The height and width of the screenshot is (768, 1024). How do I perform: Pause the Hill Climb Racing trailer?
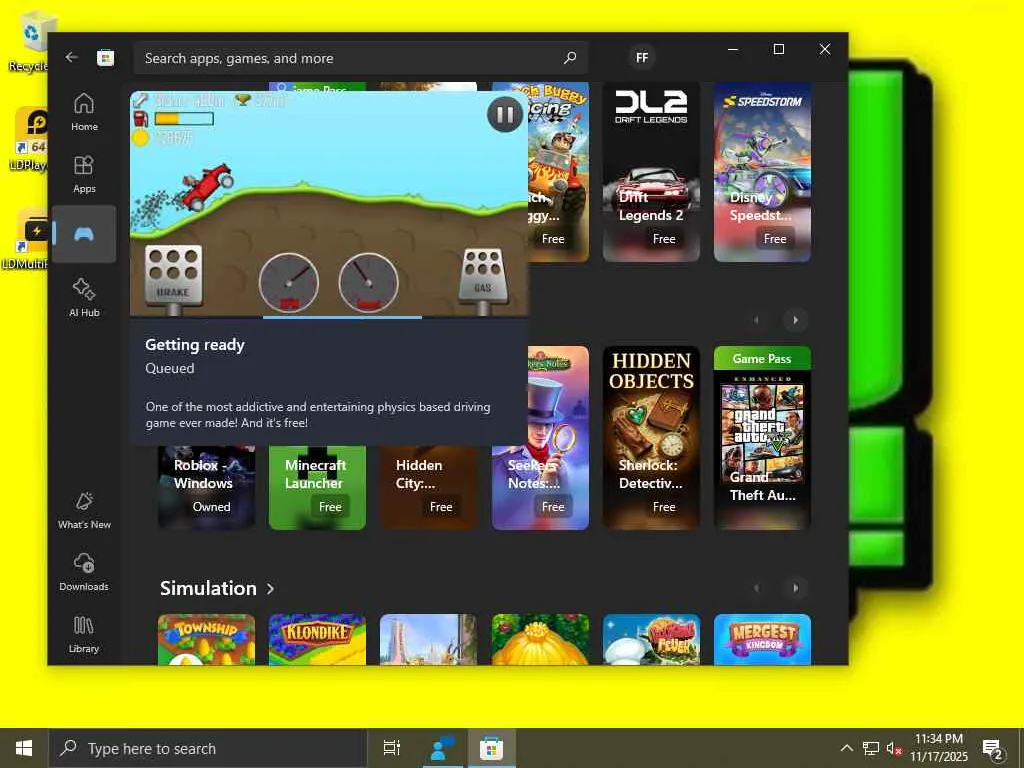pyautogui.click(x=504, y=115)
